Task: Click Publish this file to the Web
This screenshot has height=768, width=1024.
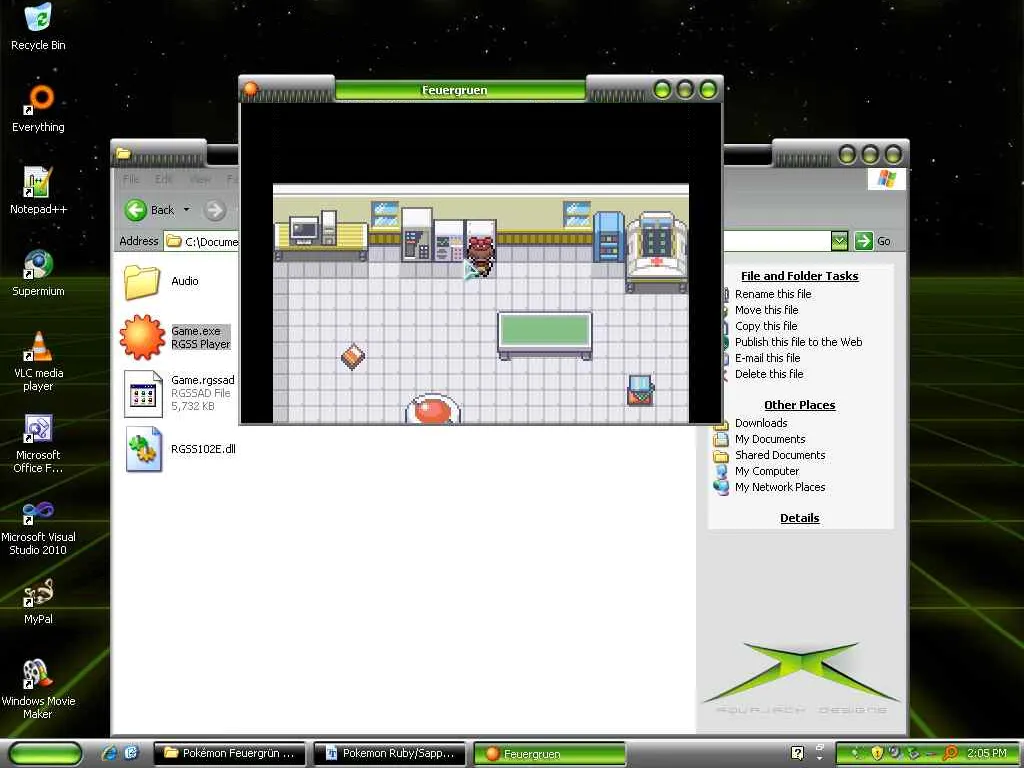Action: (x=798, y=342)
